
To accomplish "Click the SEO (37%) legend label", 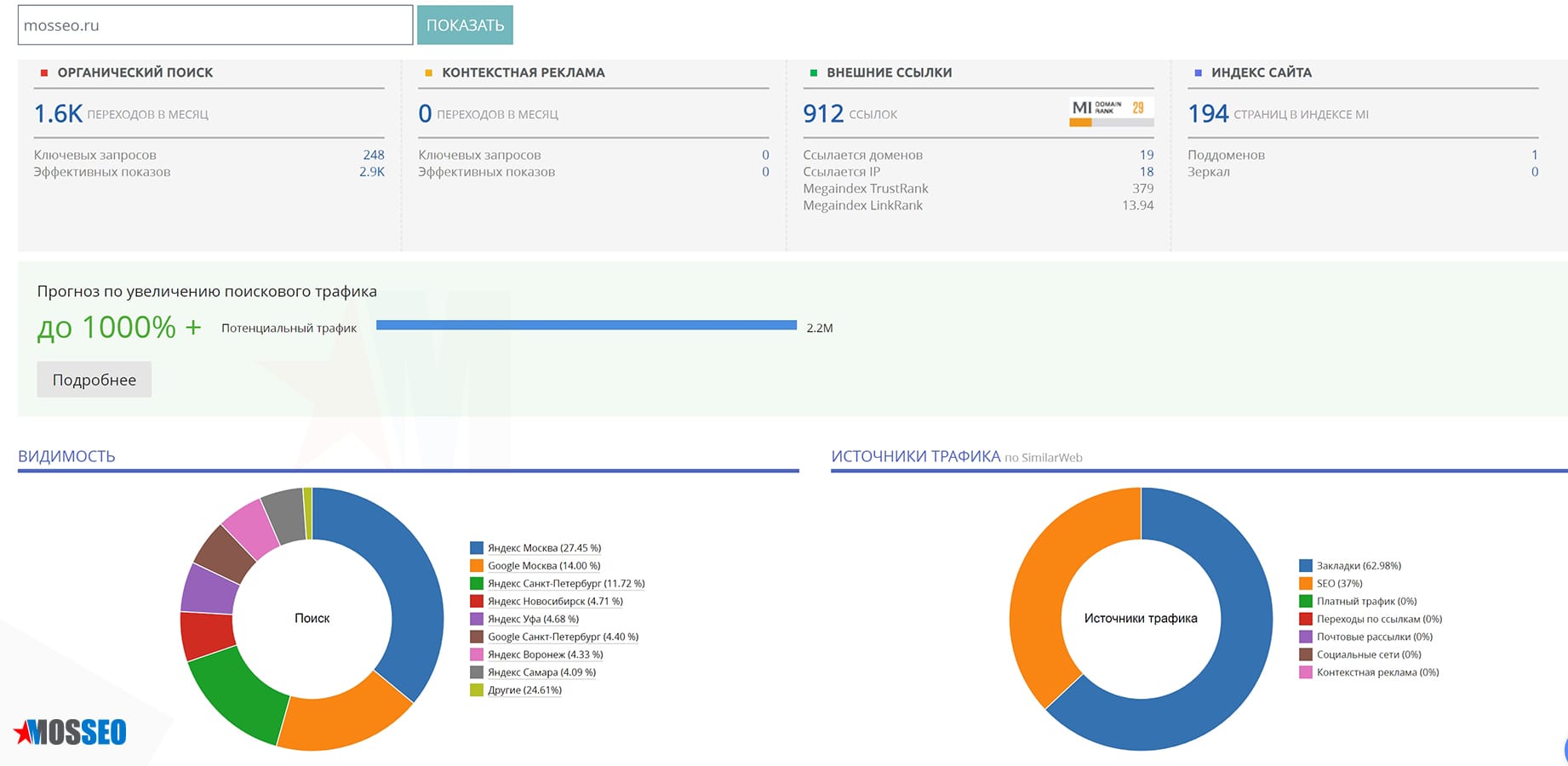I will (1340, 584).
